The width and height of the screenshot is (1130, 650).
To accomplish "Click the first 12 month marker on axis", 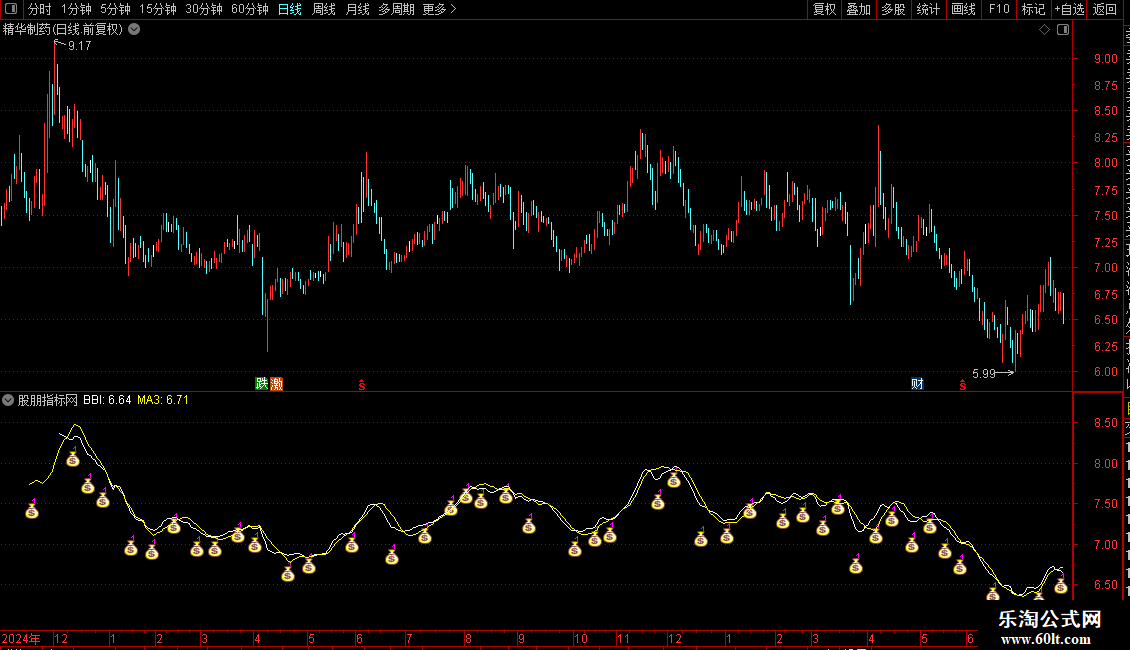I will point(61,638).
